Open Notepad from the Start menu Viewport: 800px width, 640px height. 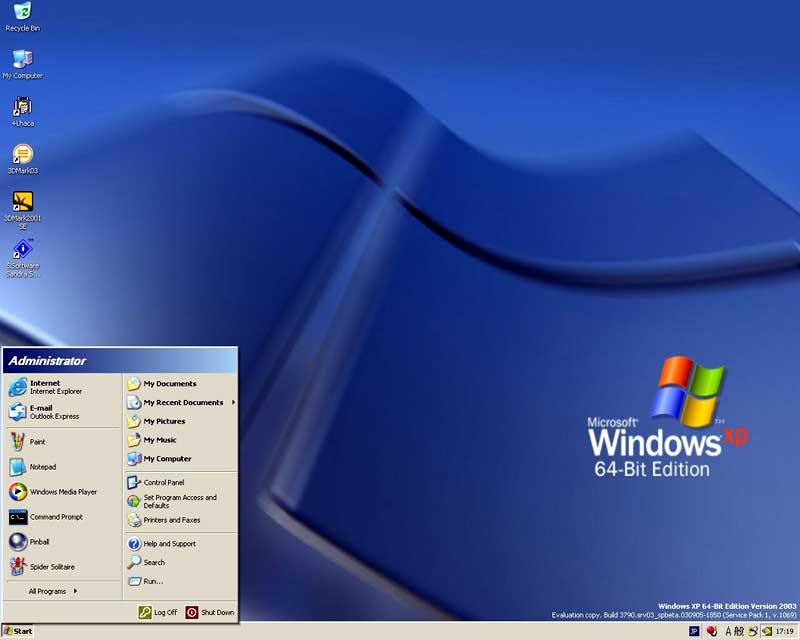point(62,466)
